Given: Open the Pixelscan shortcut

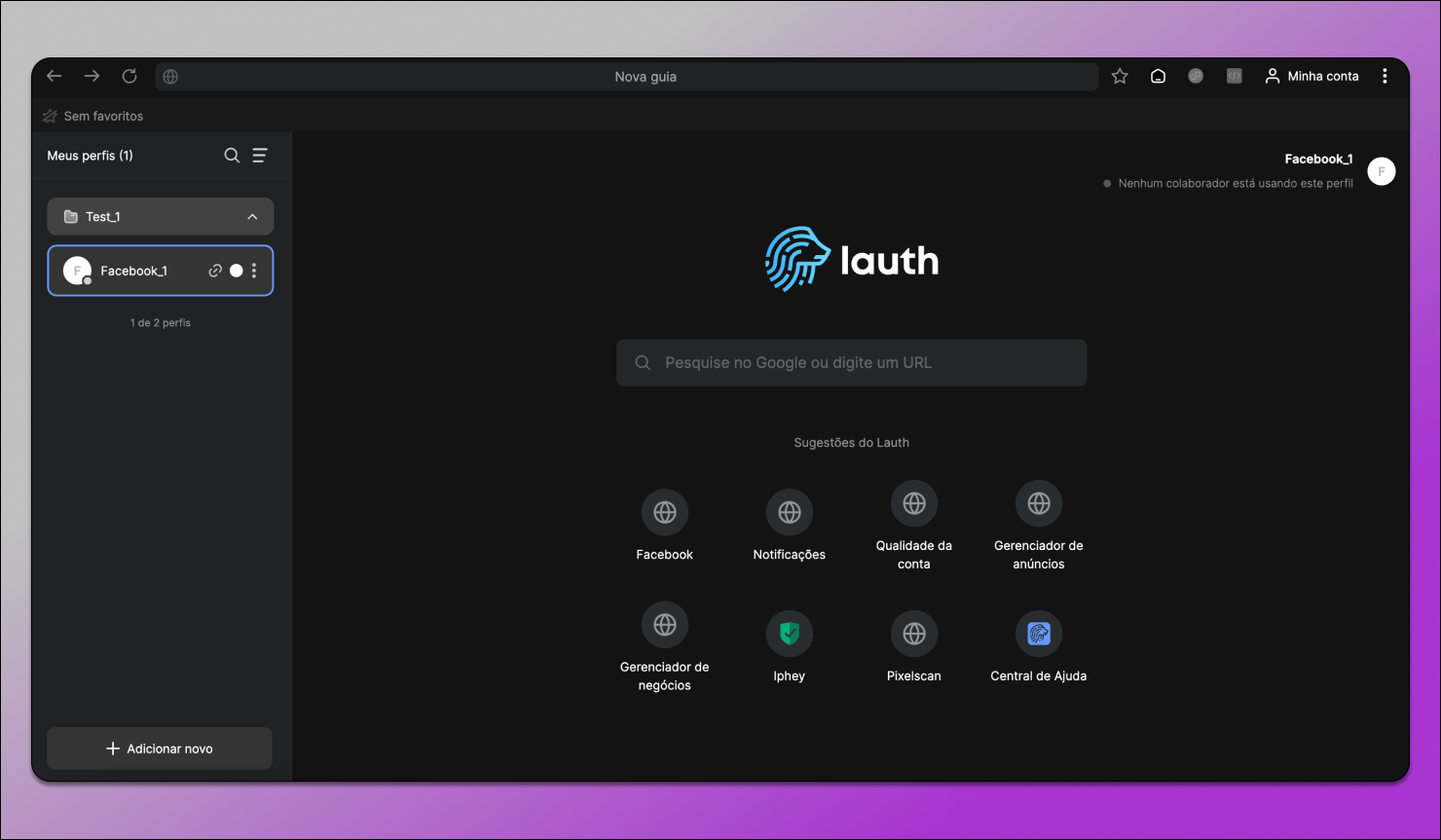Looking at the screenshot, I should click(914, 647).
